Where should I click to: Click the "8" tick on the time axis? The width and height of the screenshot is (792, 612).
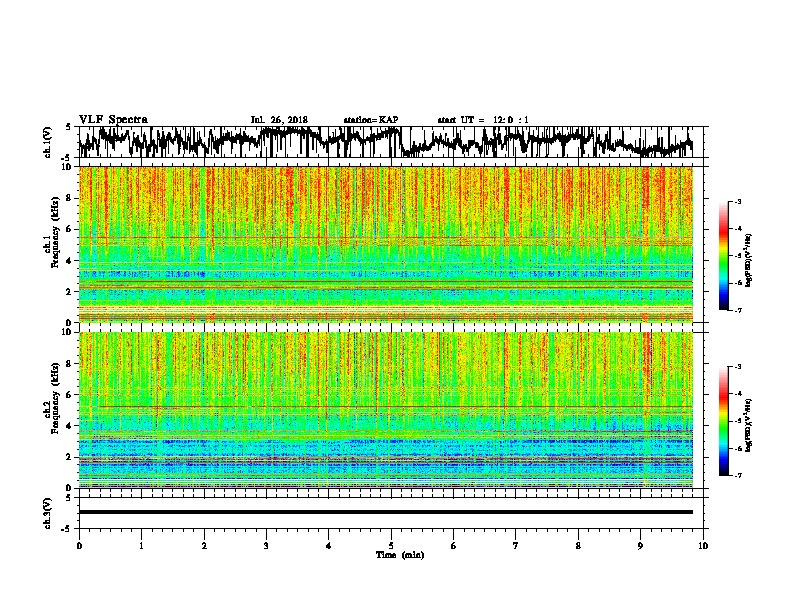tap(578, 546)
